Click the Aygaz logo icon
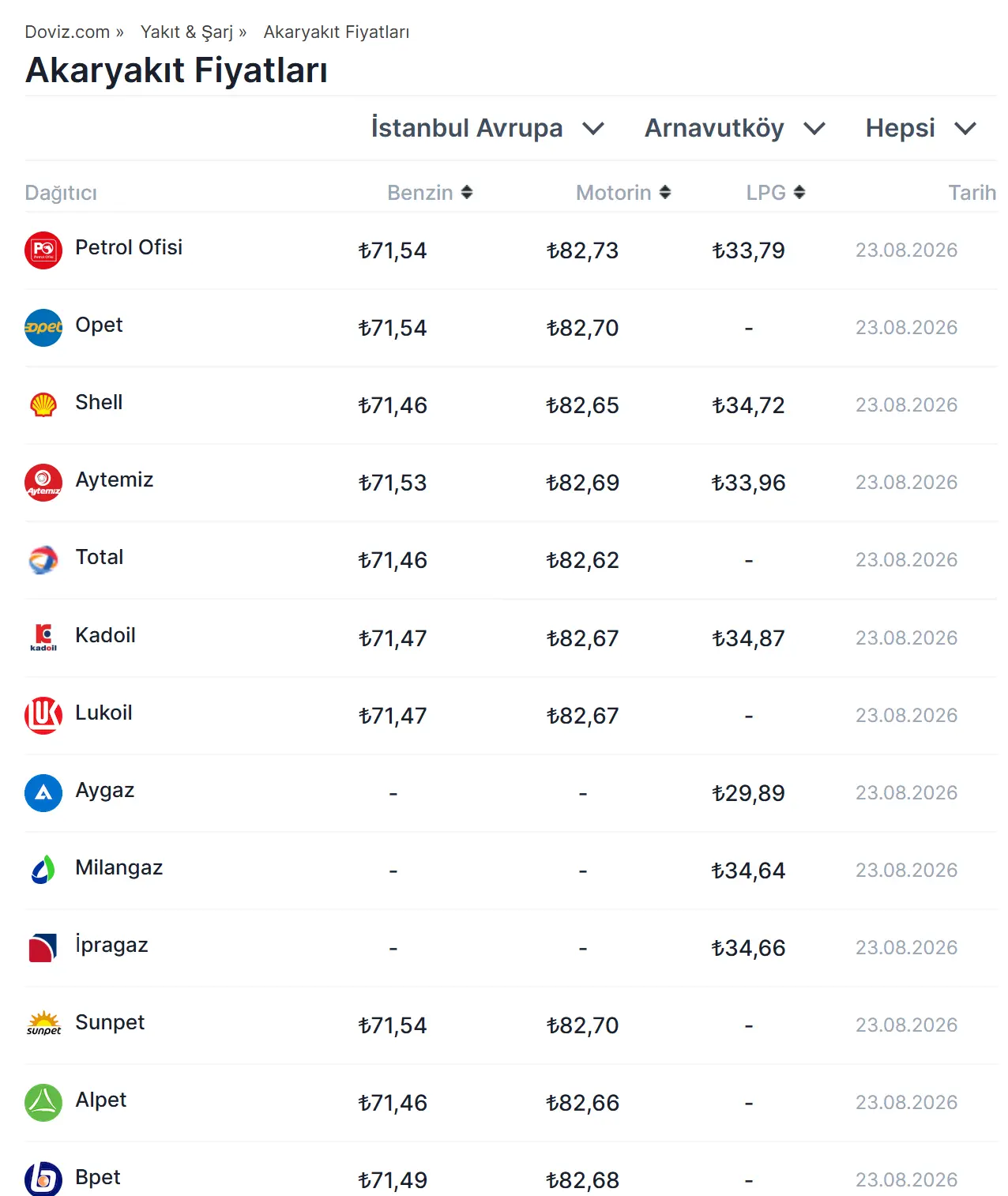The width and height of the screenshot is (1008, 1196). [x=43, y=792]
